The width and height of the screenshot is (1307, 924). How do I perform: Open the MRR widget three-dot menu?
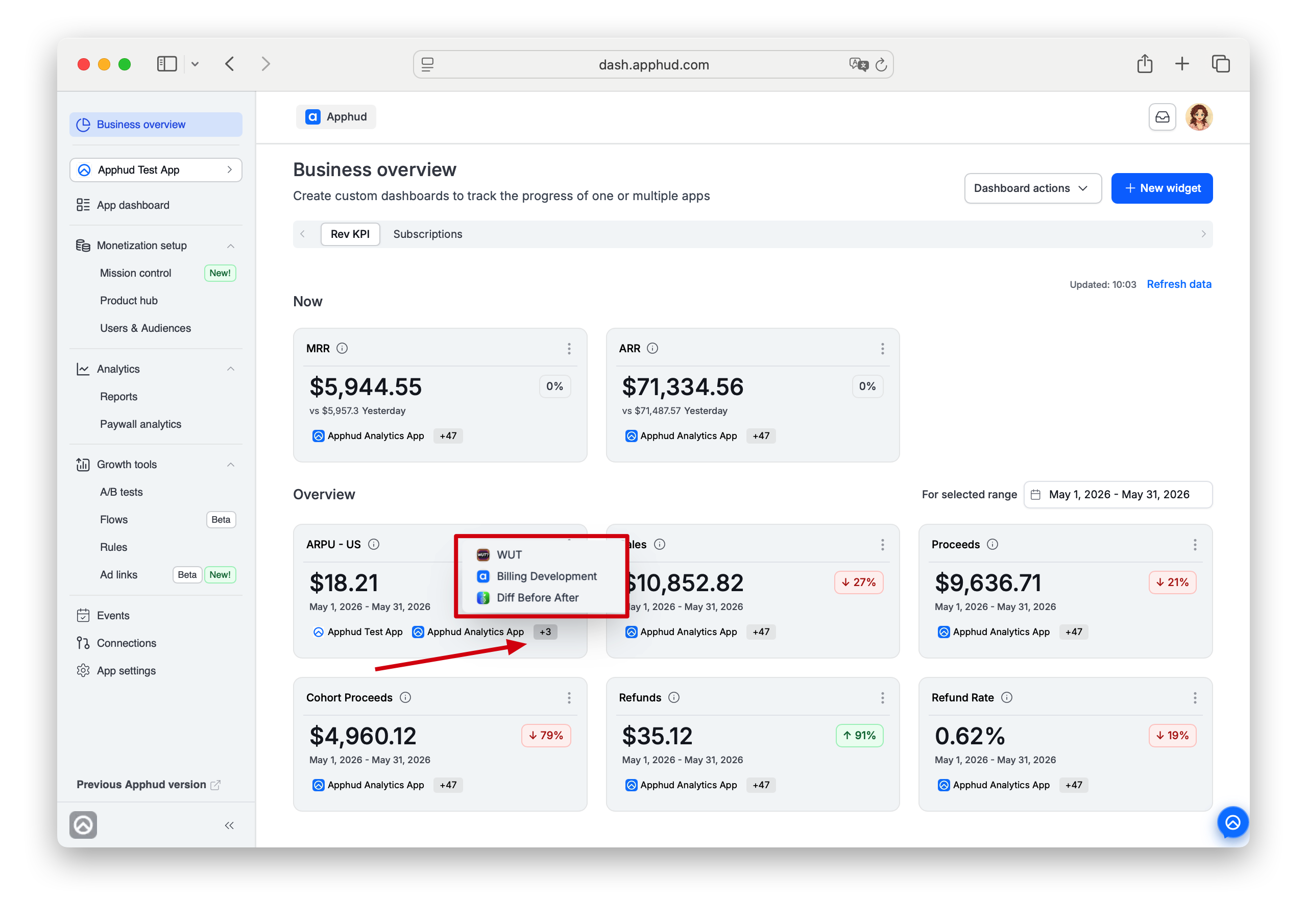pyautogui.click(x=569, y=349)
